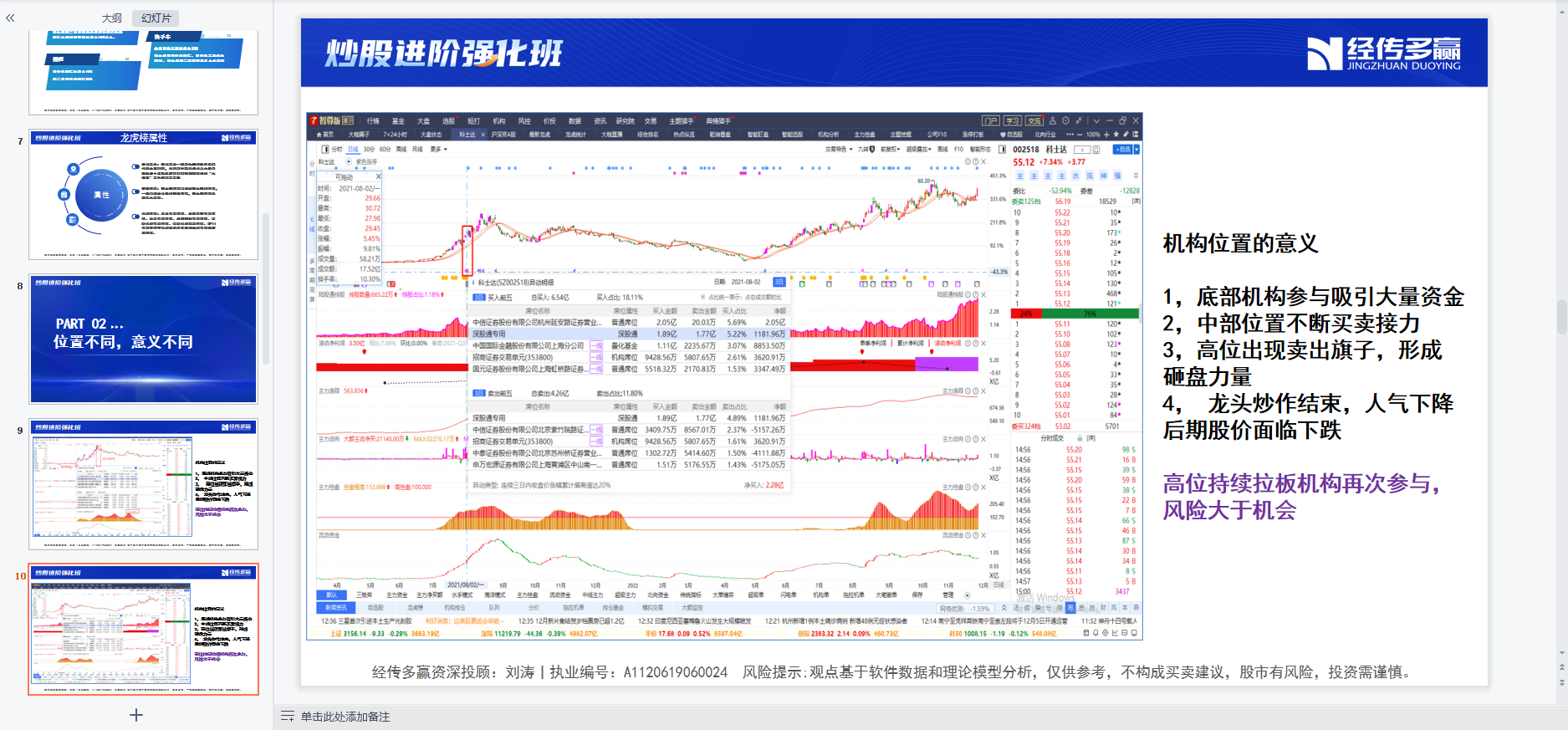The width and height of the screenshot is (1568, 730).
Task: Click the +自选 button beside 科士达 quote
Action: click(x=1122, y=150)
